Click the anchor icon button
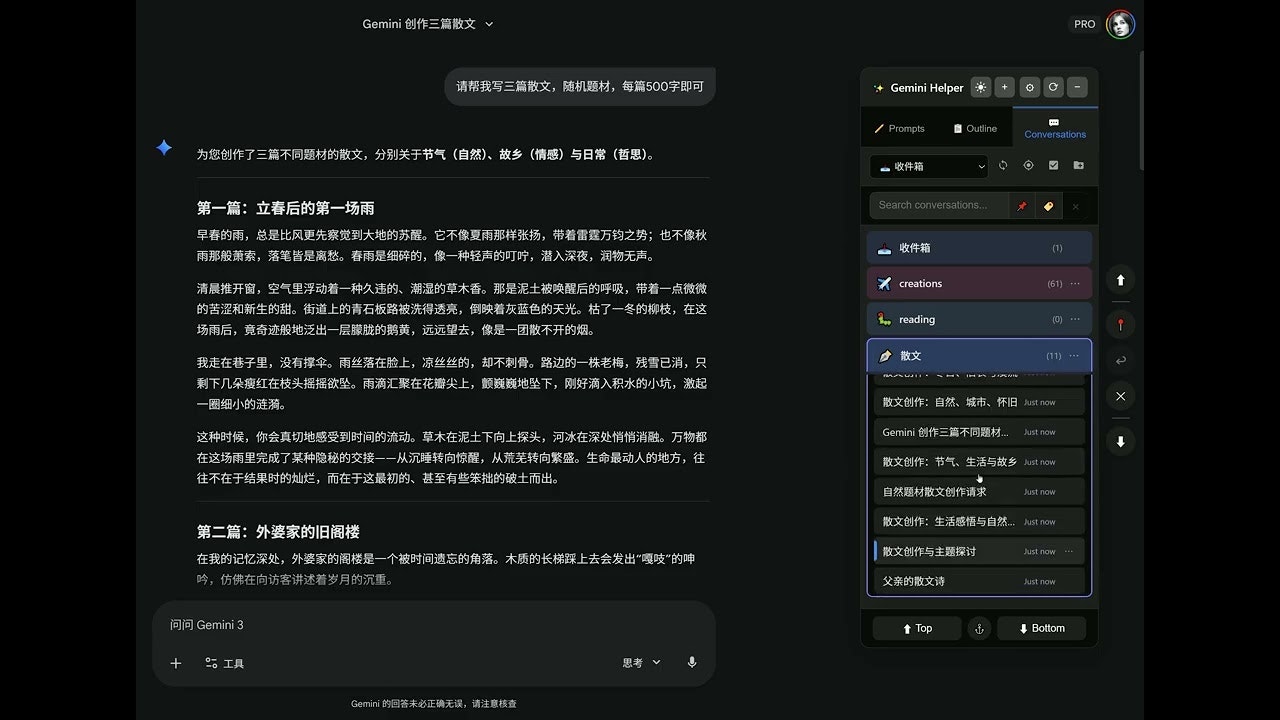The width and height of the screenshot is (1280, 720). tap(979, 628)
